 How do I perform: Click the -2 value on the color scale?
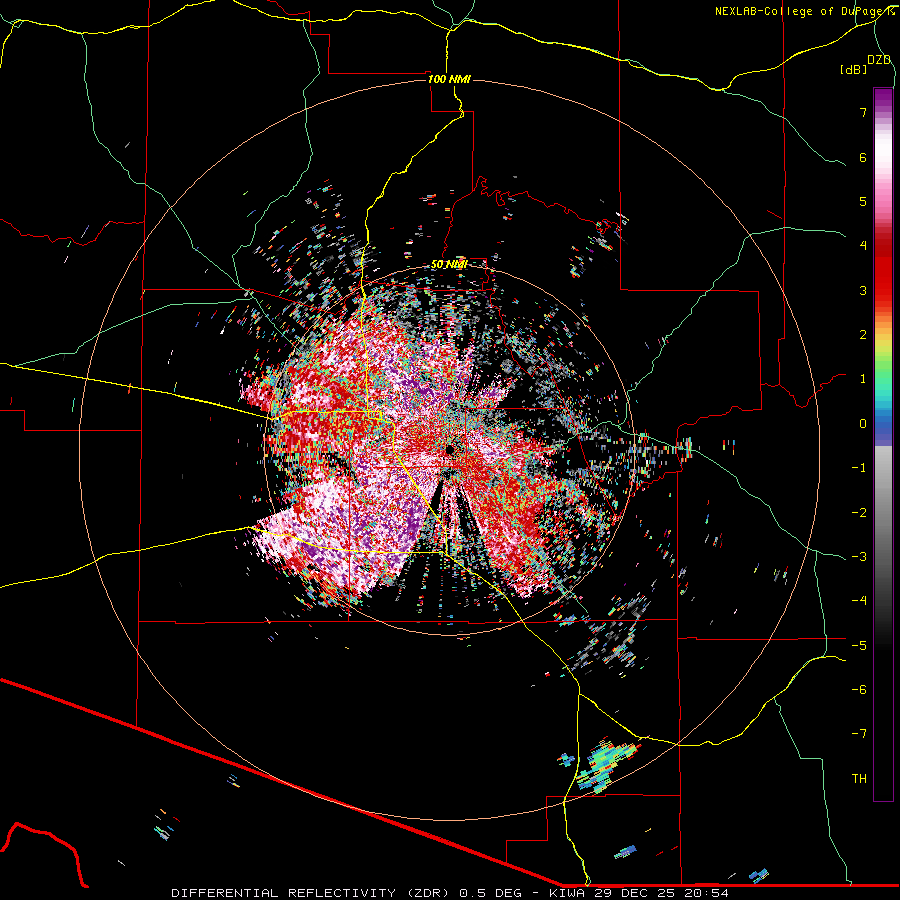(x=859, y=513)
